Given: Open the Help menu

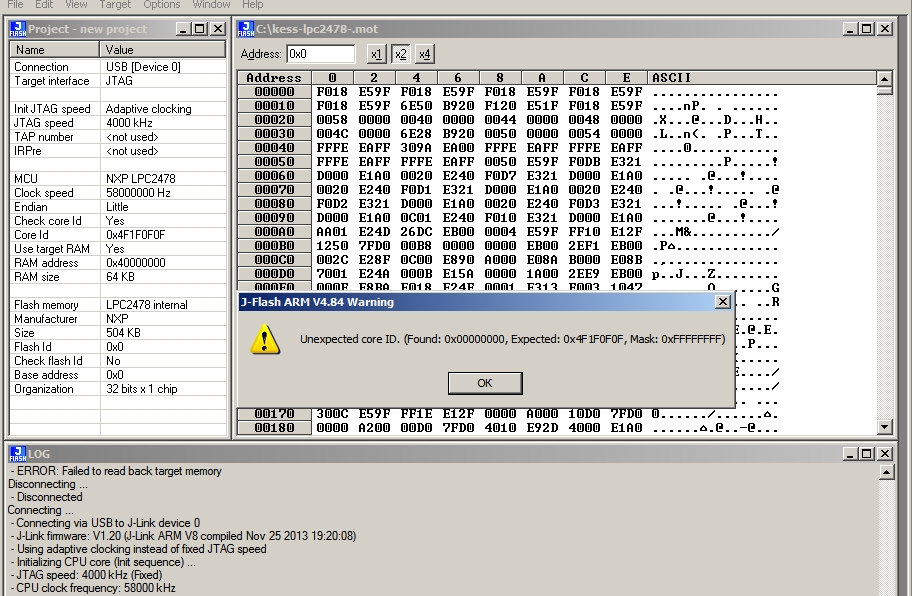Looking at the screenshot, I should [252, 5].
